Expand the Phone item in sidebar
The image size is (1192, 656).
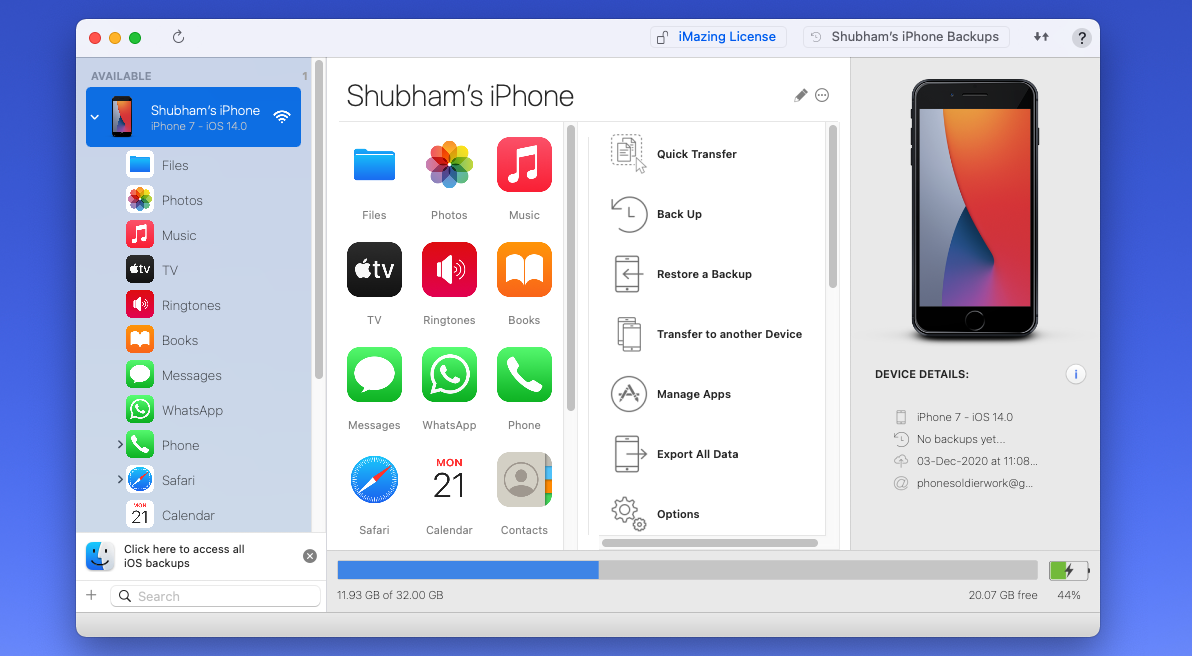point(119,444)
